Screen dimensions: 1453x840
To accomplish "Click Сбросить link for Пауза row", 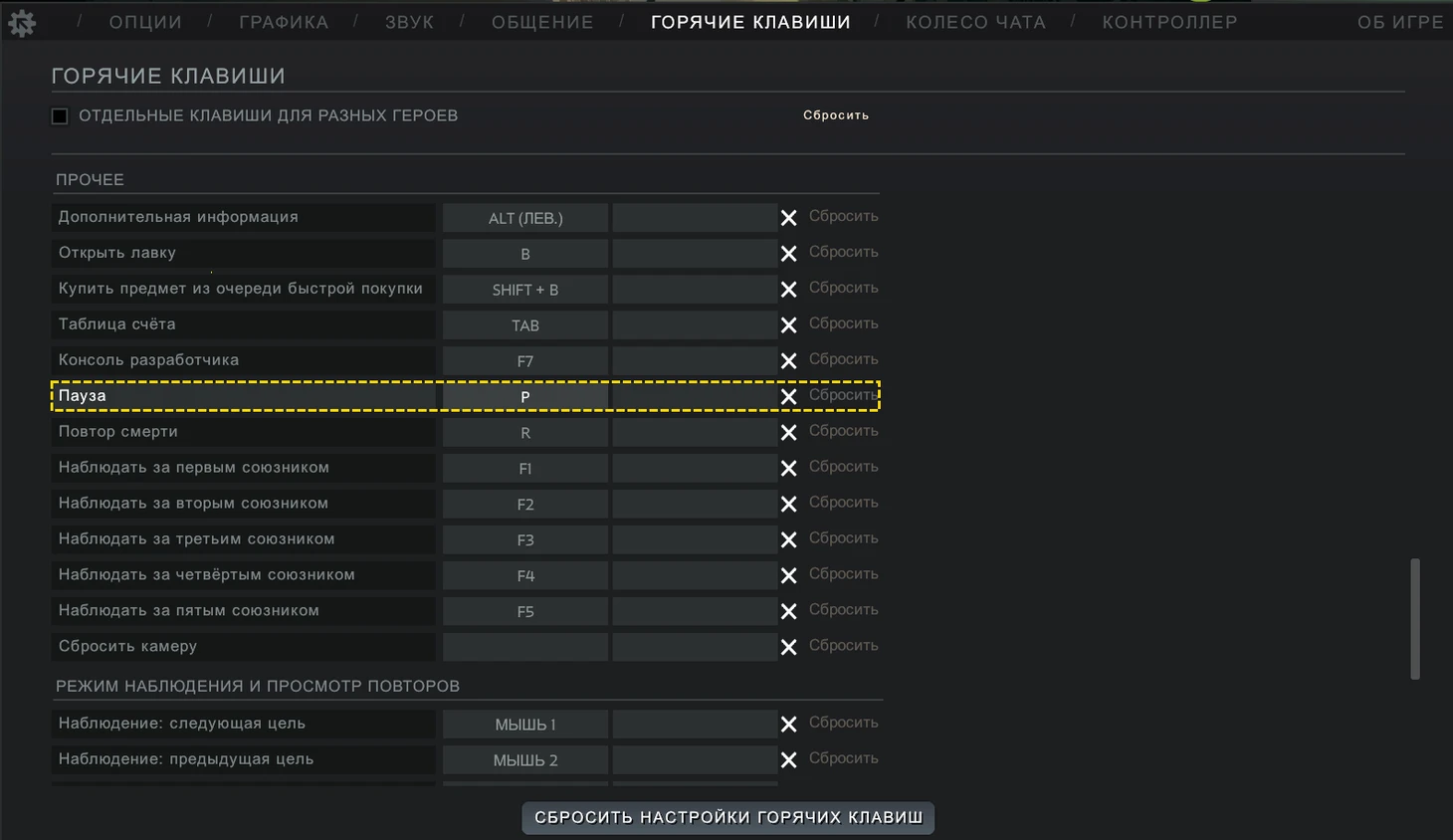I will pos(842,395).
